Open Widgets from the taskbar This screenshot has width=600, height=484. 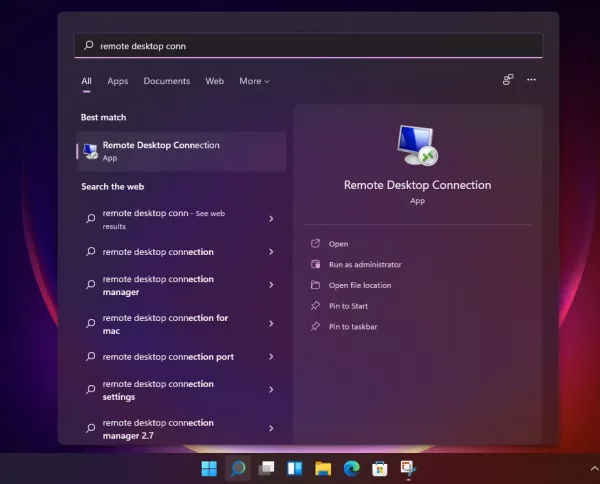295,468
